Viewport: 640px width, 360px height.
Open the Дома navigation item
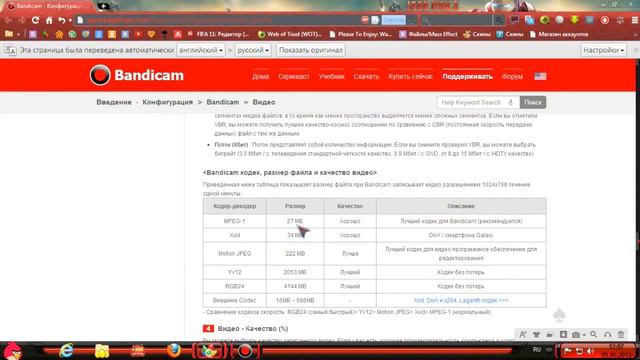[260, 76]
